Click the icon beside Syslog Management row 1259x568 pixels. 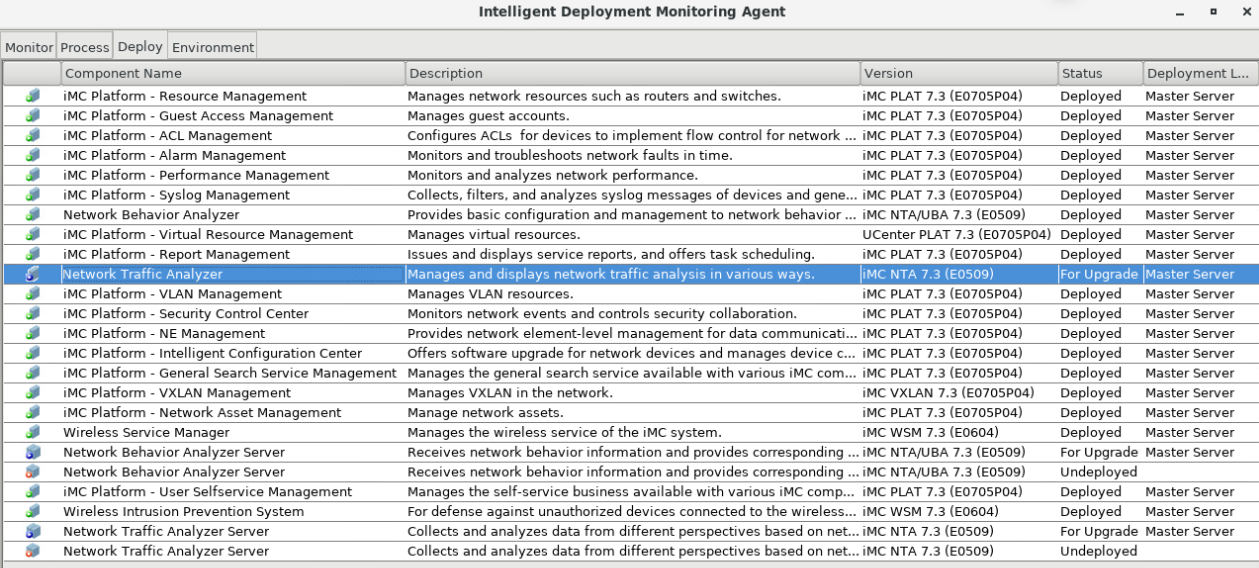point(33,195)
